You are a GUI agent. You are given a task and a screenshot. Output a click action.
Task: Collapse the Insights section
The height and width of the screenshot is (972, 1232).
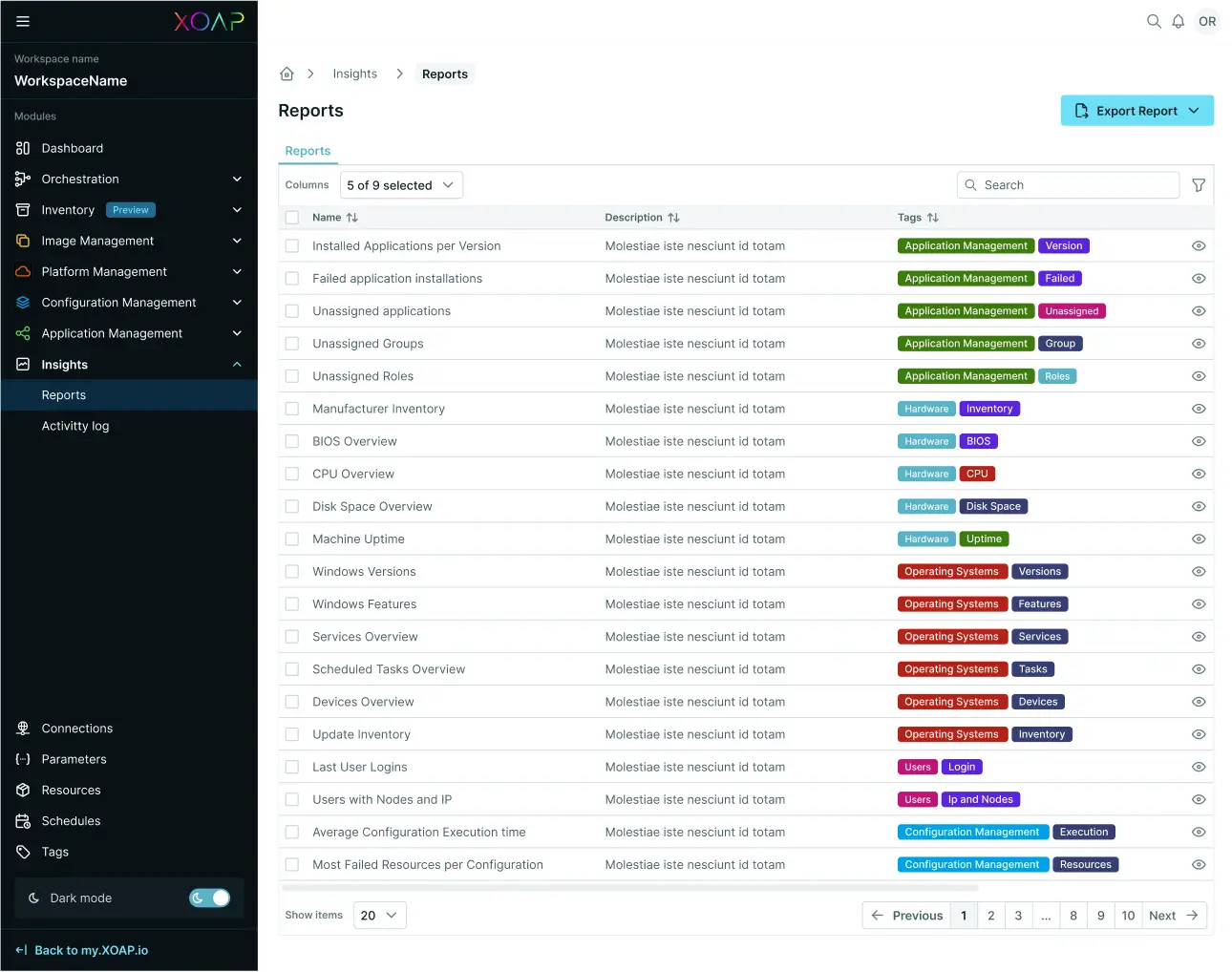pyautogui.click(x=237, y=364)
